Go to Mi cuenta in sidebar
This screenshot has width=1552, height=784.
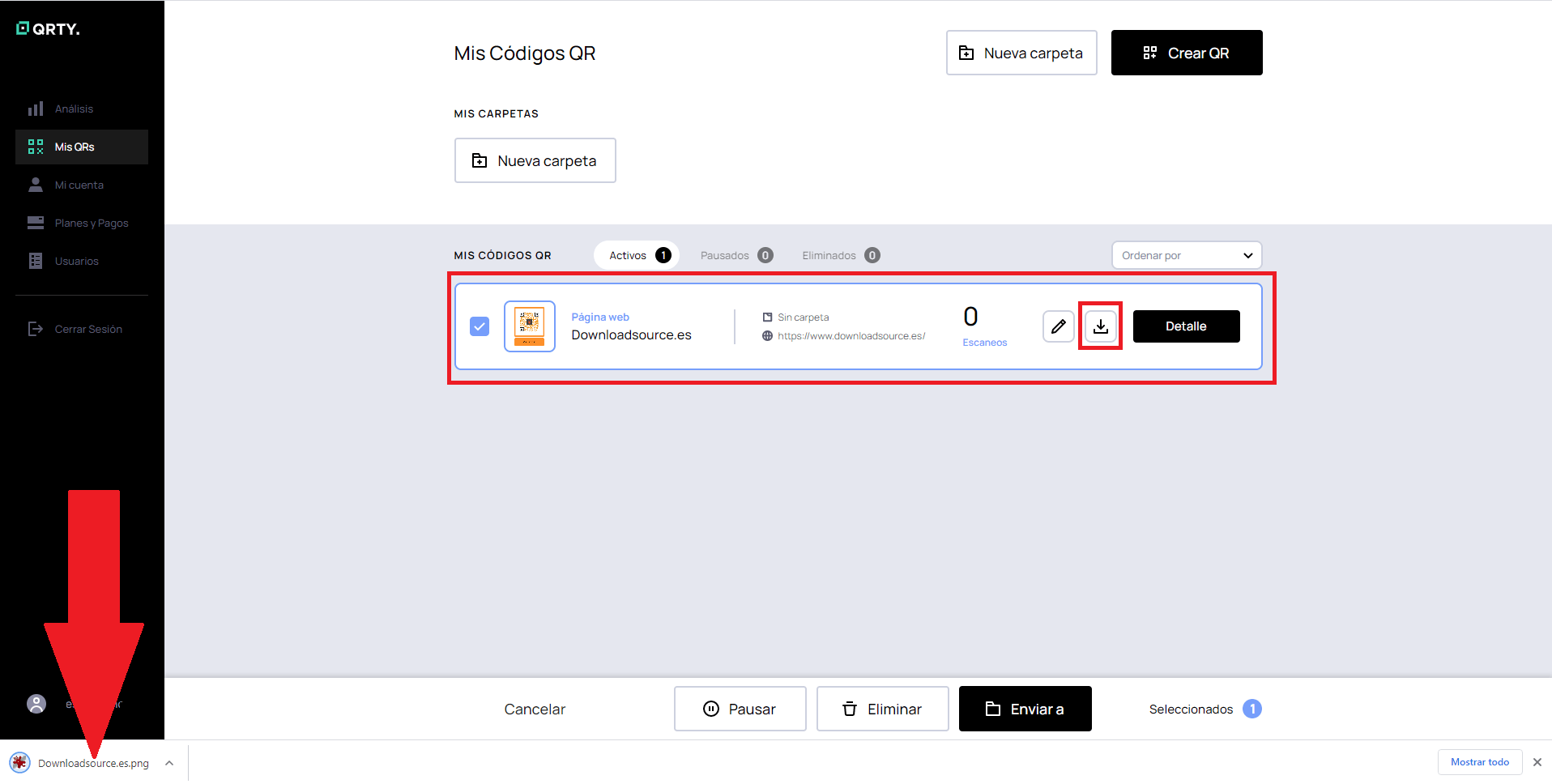[81, 185]
